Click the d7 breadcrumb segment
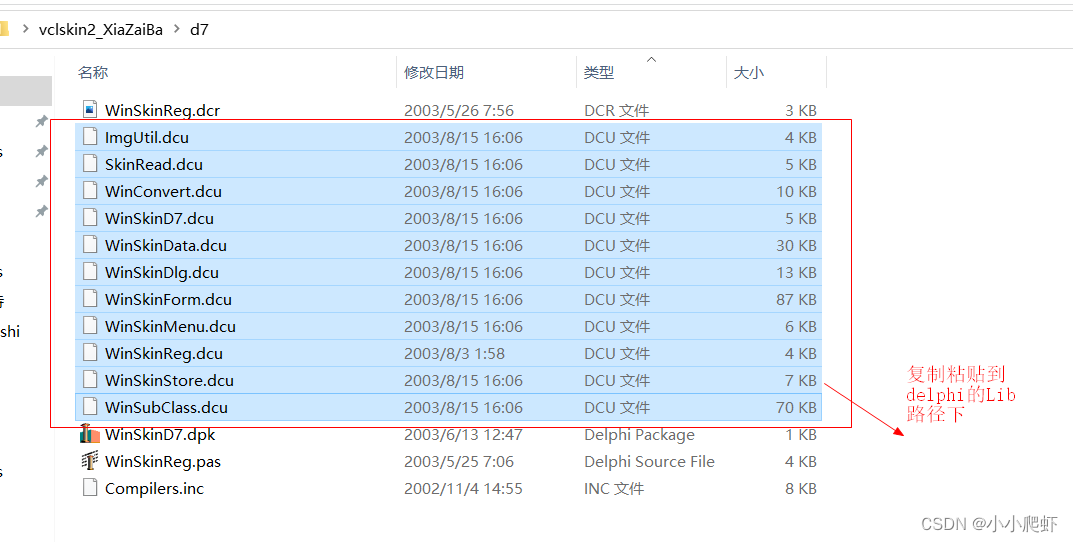1073x542 pixels. tap(199, 29)
